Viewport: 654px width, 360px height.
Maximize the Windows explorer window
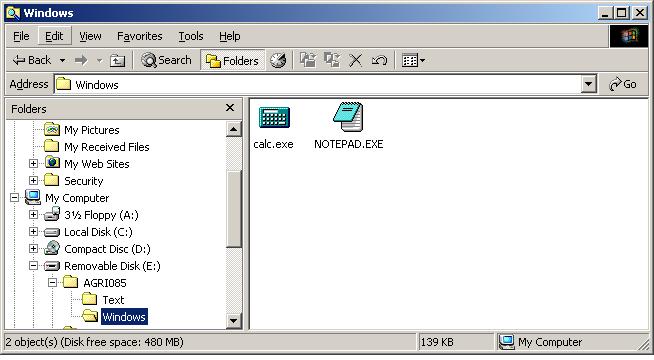pyautogui.click(x=621, y=13)
